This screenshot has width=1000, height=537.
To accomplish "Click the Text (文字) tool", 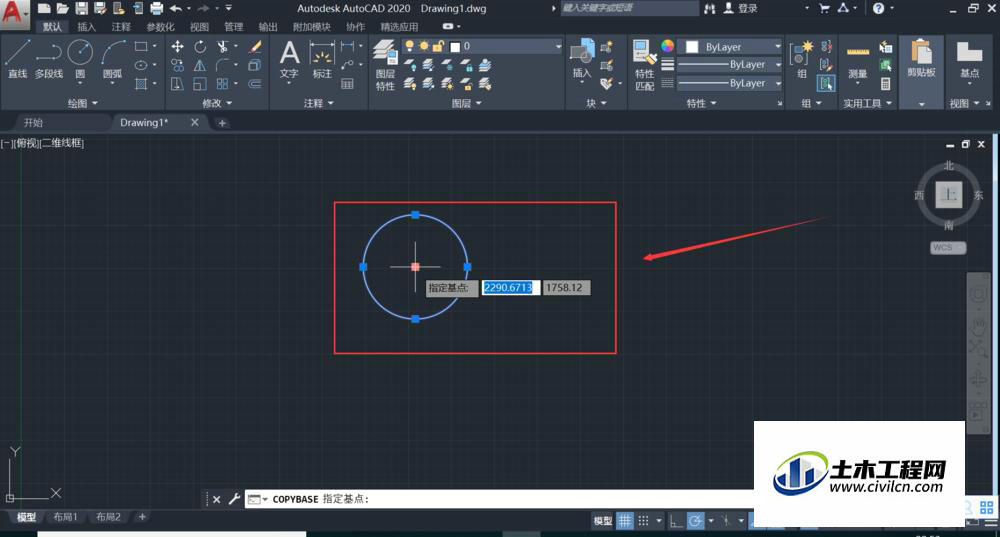I will [289, 59].
